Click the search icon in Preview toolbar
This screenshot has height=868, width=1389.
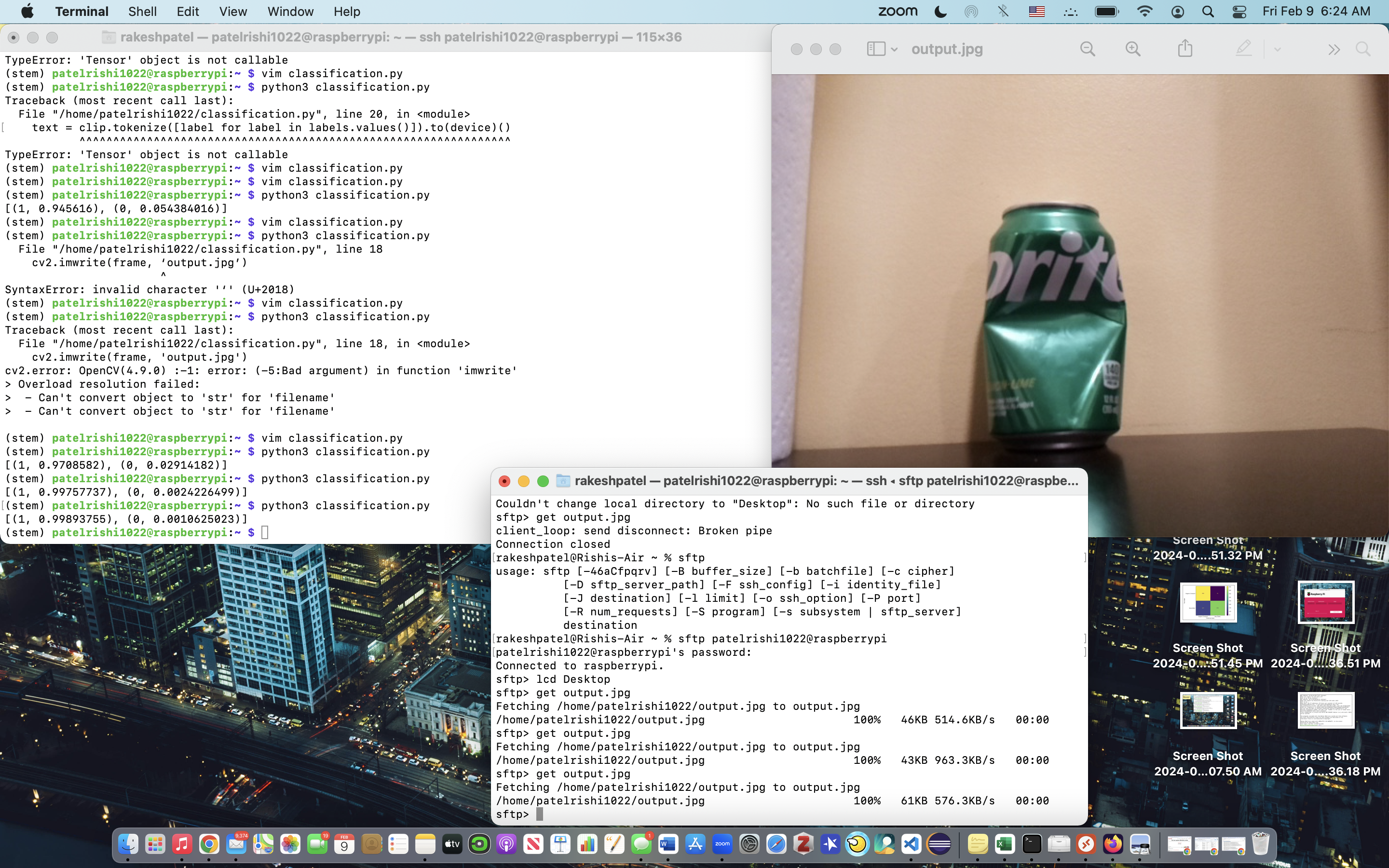pos(1363,49)
